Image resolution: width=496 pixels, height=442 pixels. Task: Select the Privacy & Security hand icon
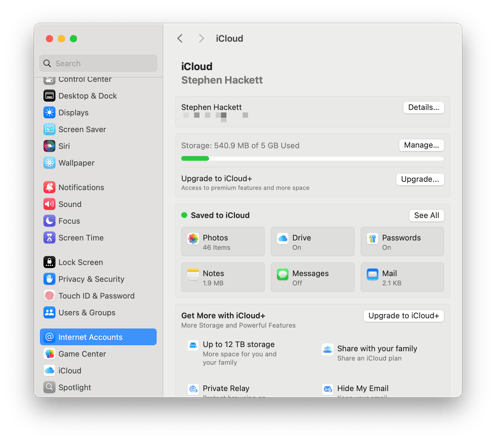point(49,279)
